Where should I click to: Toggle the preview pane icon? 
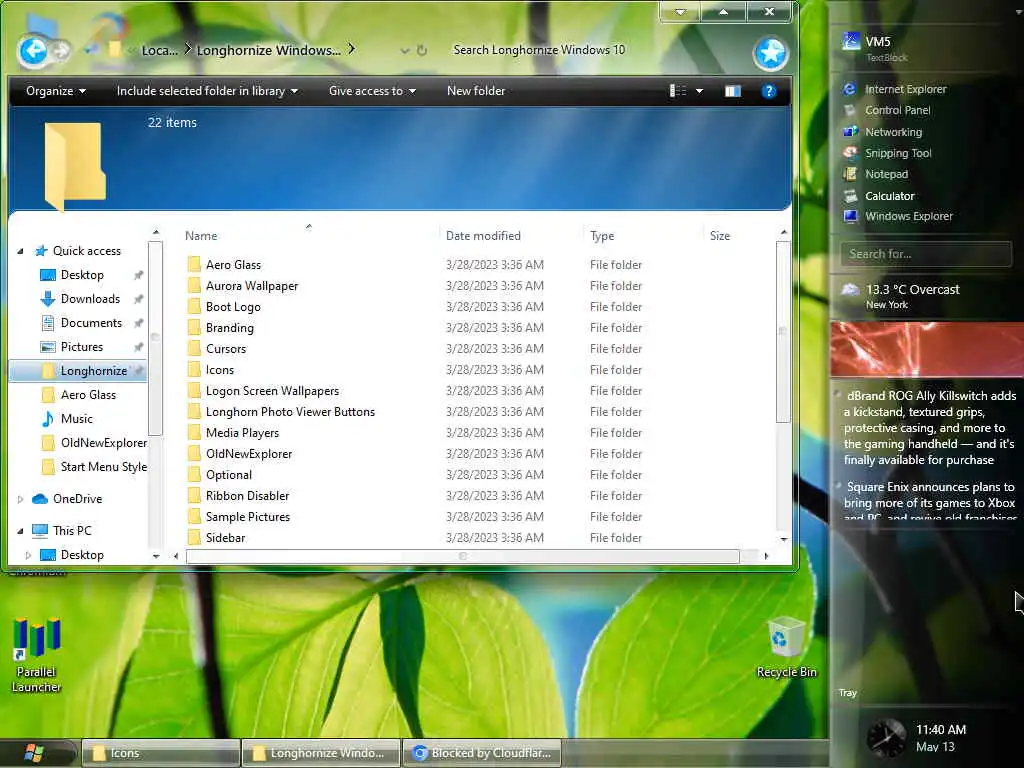click(x=733, y=91)
